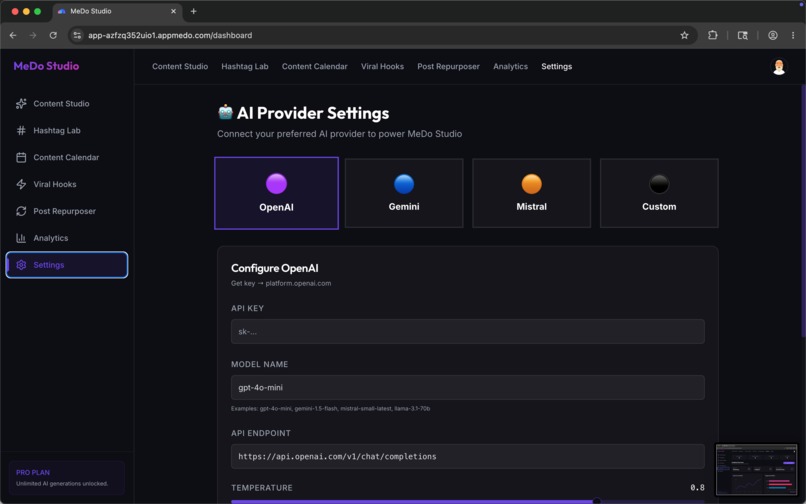Click the Temperature slider handle
The image size is (806, 504).
coord(596,501)
